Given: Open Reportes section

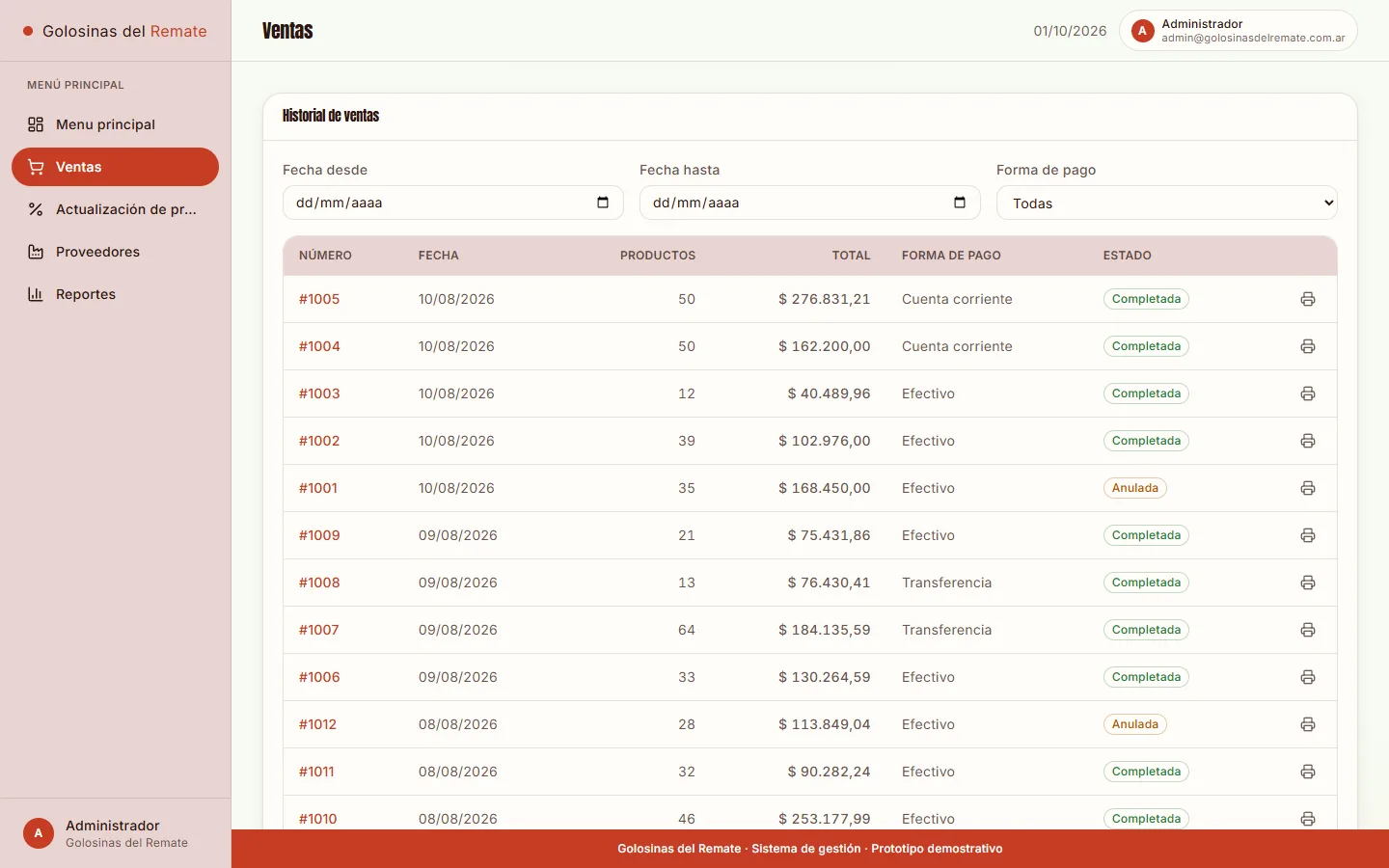Looking at the screenshot, I should click(x=116, y=294).
